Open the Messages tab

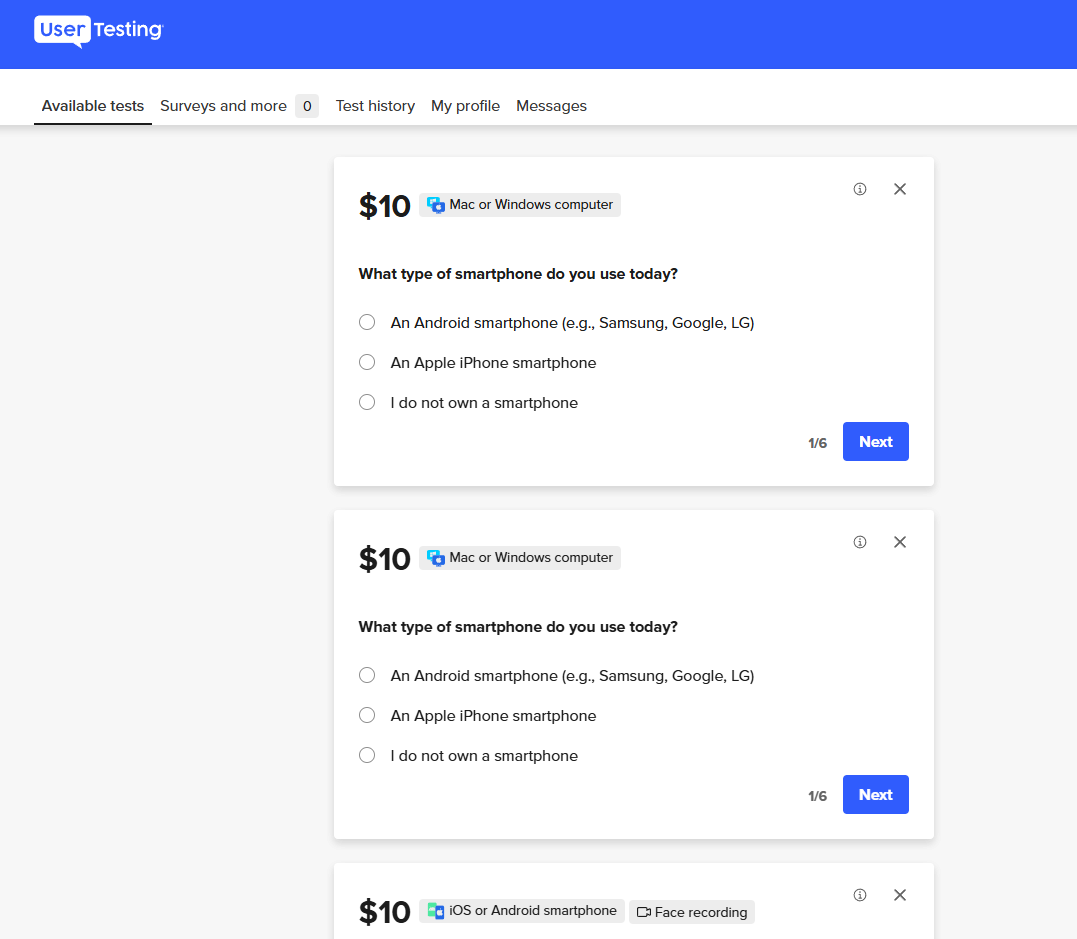(551, 106)
